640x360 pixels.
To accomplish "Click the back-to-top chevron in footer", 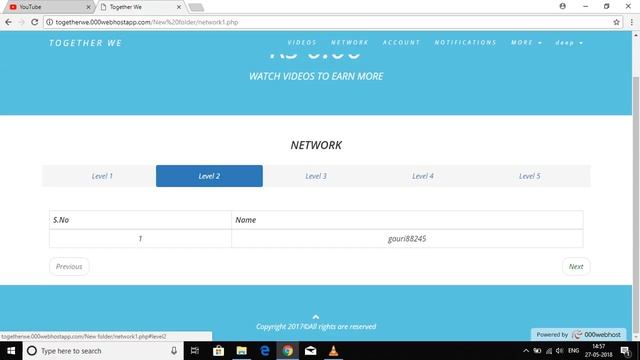I will coord(316,317).
